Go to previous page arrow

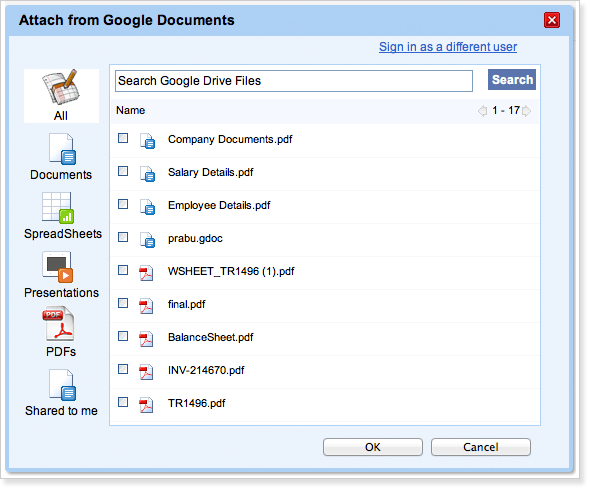tap(482, 111)
